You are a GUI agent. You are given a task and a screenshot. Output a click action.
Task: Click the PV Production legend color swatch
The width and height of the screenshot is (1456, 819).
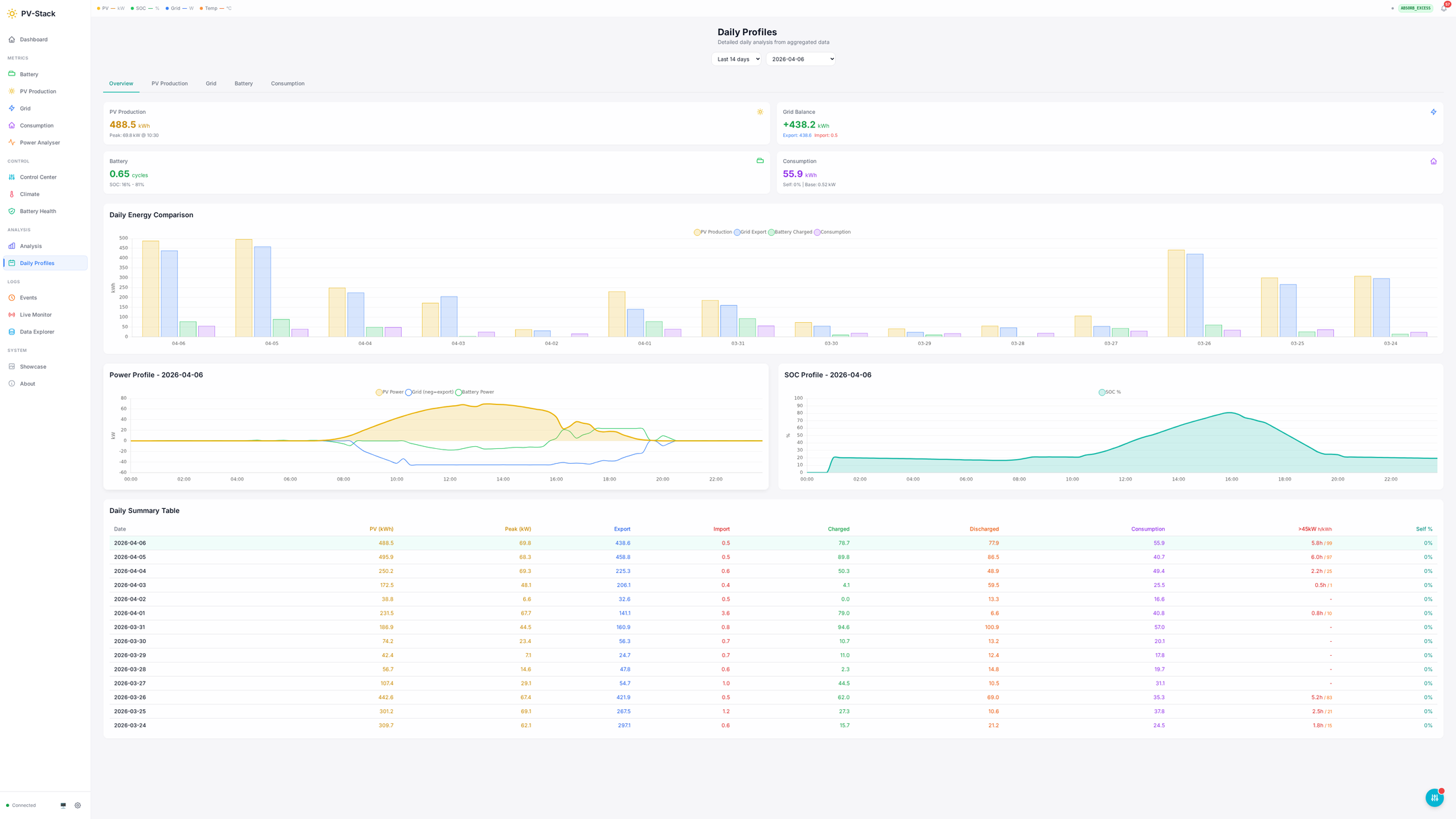(x=697, y=232)
